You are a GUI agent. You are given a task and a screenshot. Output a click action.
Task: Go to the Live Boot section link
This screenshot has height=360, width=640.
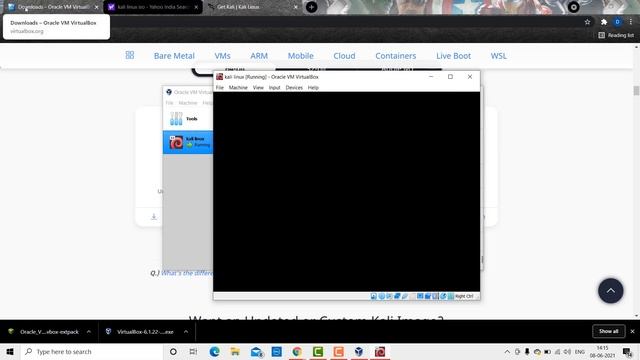coord(453,56)
